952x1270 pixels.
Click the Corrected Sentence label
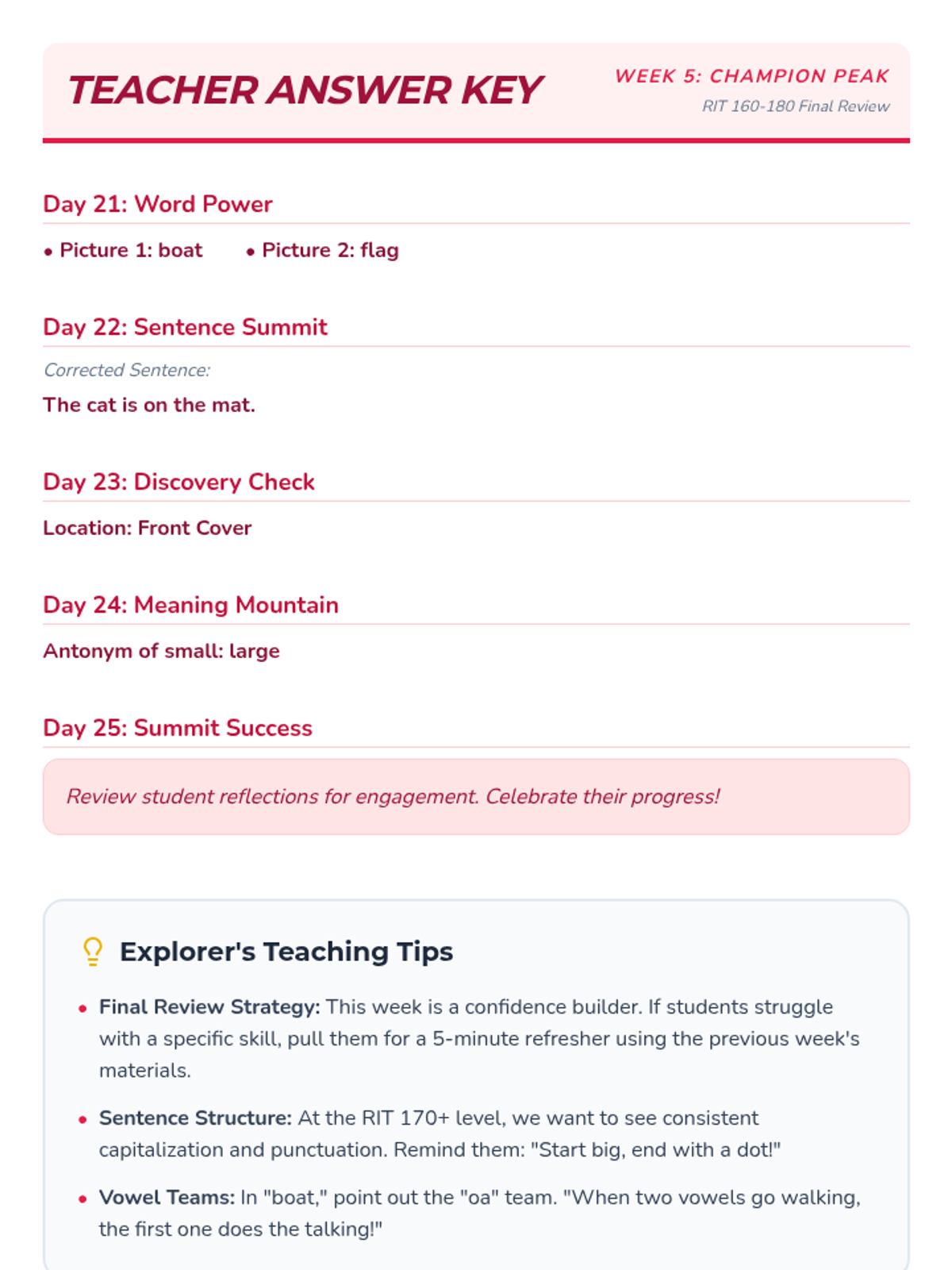(x=127, y=370)
